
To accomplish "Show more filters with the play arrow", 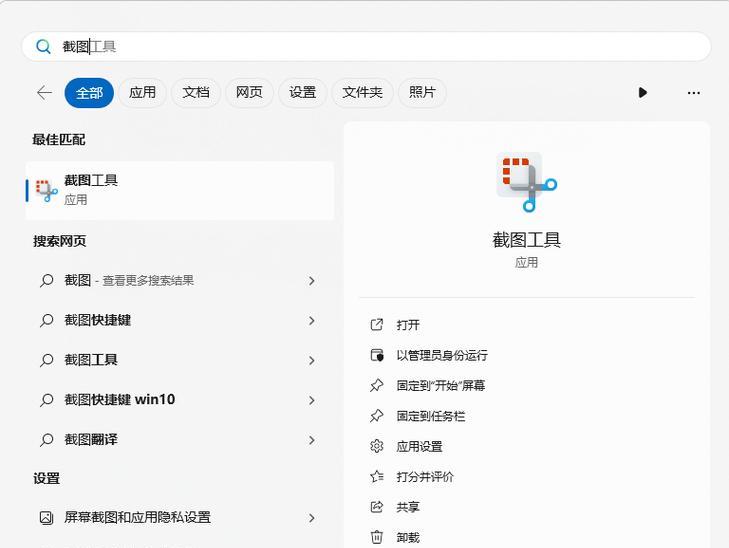I will (643, 92).
